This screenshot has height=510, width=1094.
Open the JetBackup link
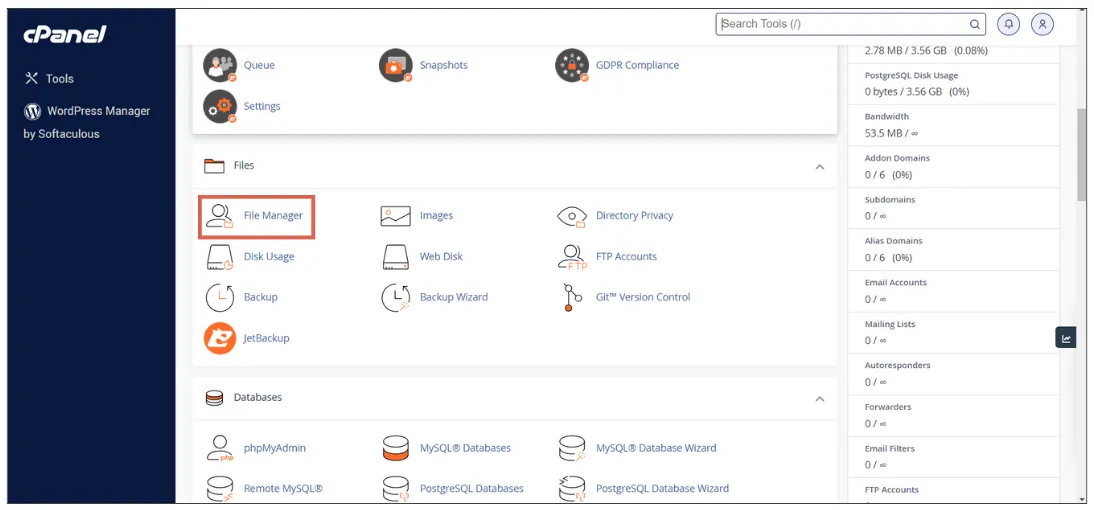pyautogui.click(x=267, y=338)
